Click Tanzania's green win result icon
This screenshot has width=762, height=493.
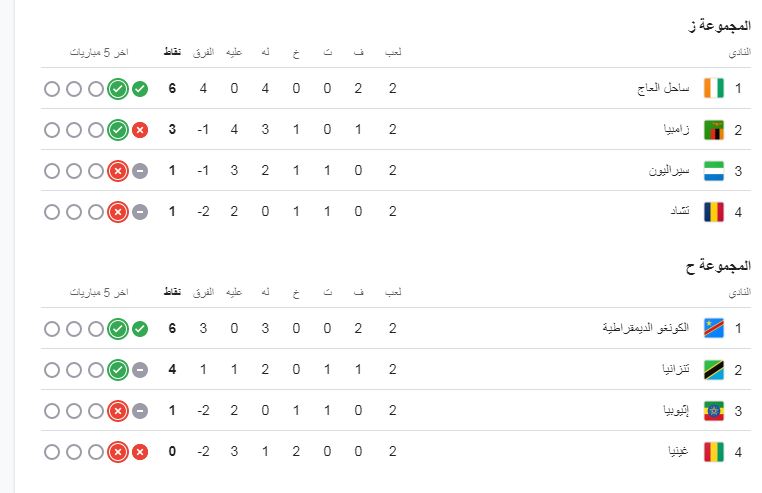click(x=118, y=370)
